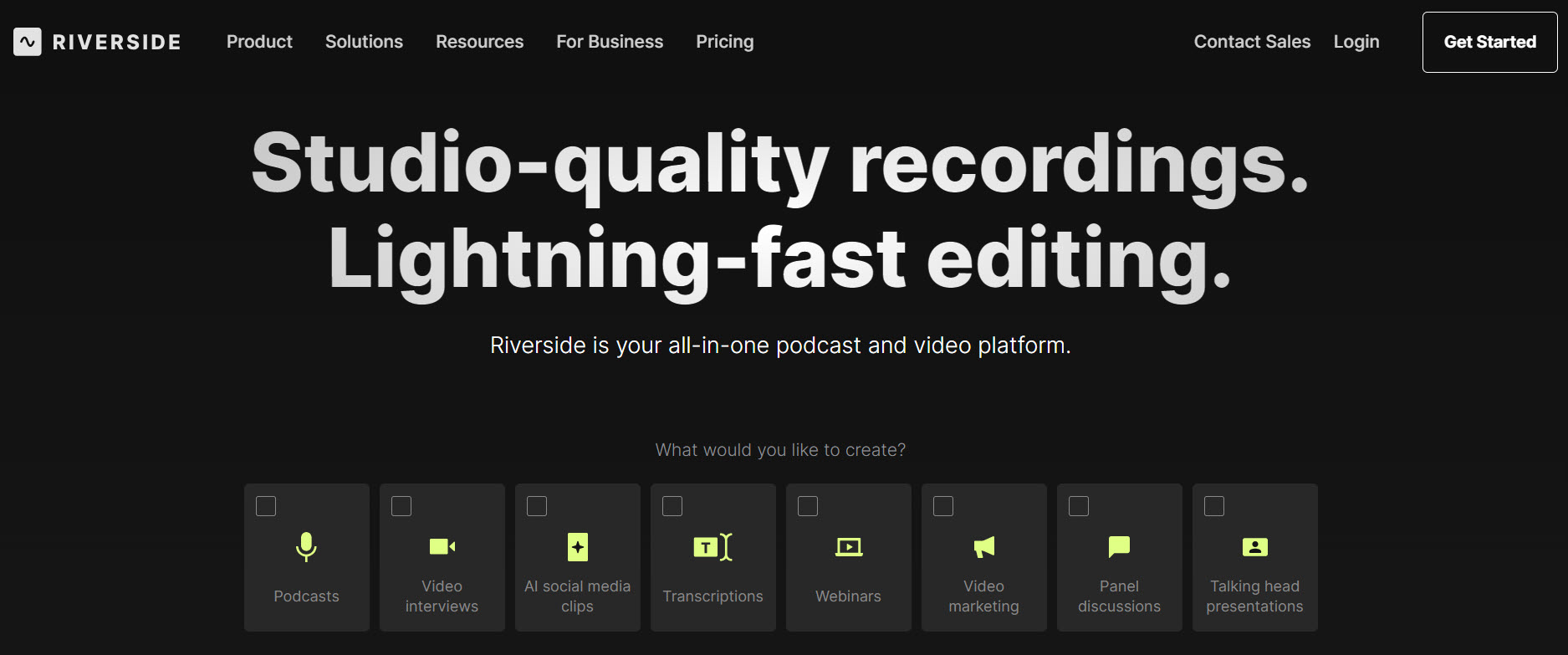Click the Get Started button
This screenshot has width=1568, height=655.
point(1490,42)
